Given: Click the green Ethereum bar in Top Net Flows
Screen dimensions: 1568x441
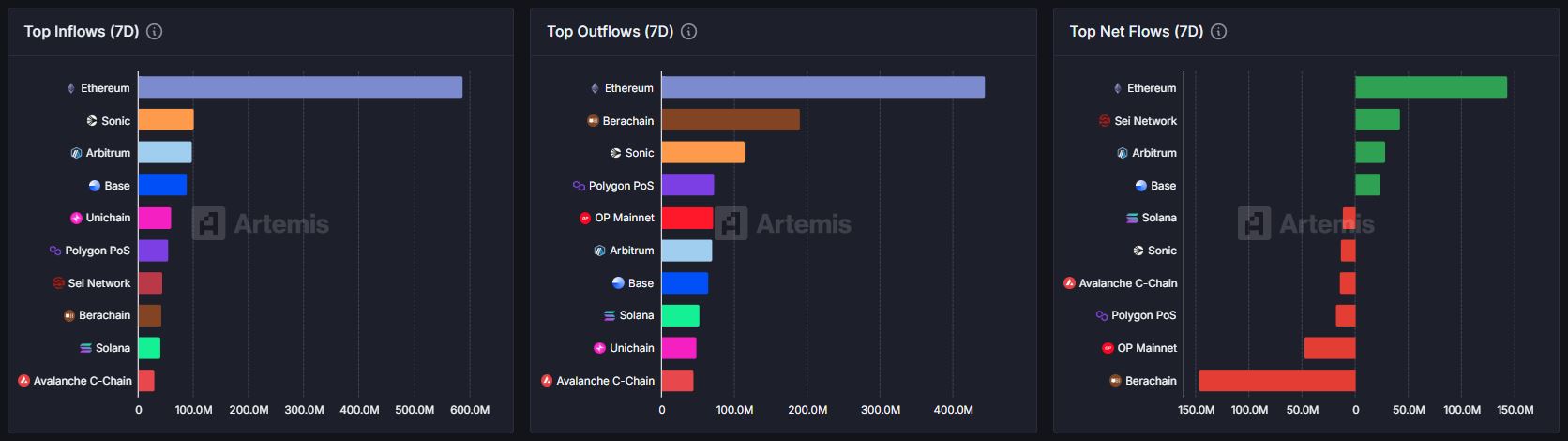Looking at the screenshot, I should [1431, 87].
